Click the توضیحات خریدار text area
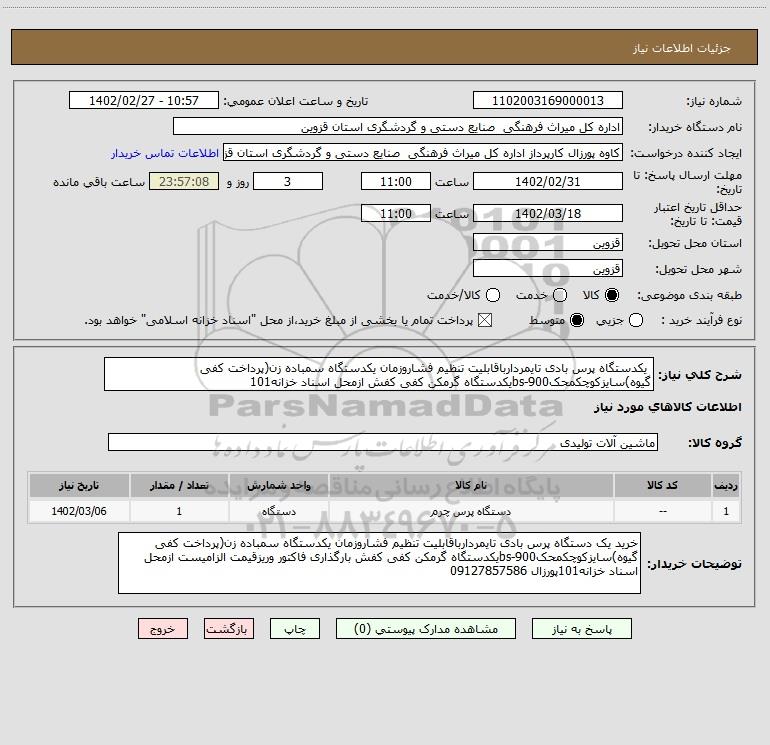Screen dimensions: 770x745 click(380, 563)
